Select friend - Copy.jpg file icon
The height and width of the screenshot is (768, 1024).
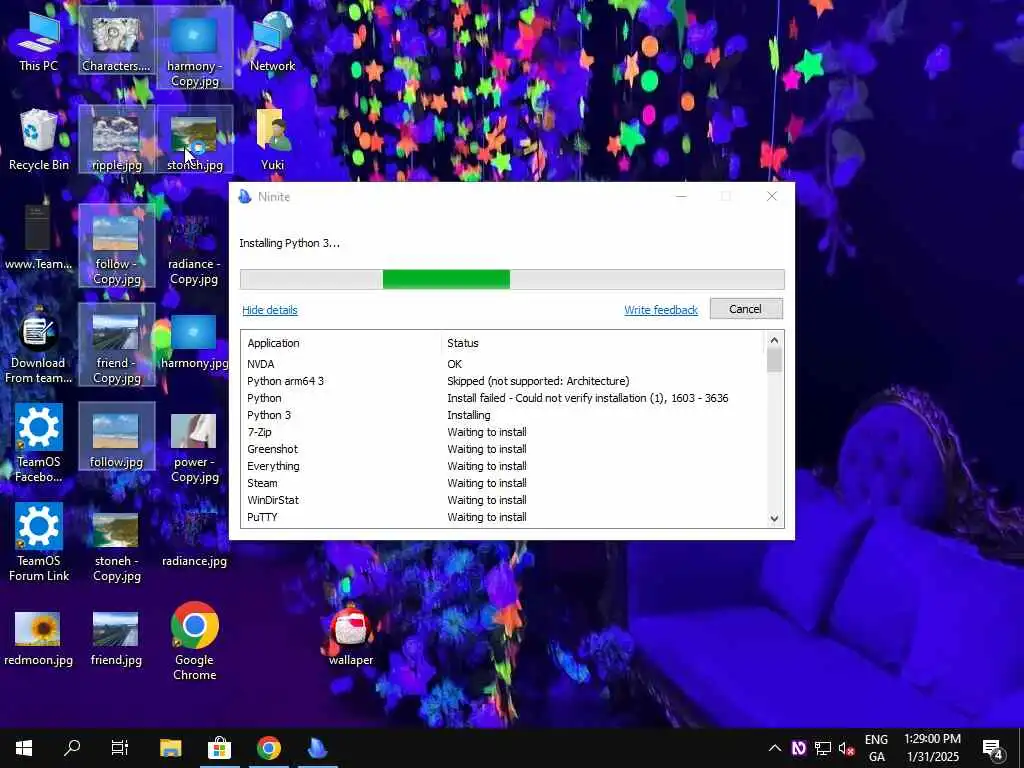coord(116,345)
